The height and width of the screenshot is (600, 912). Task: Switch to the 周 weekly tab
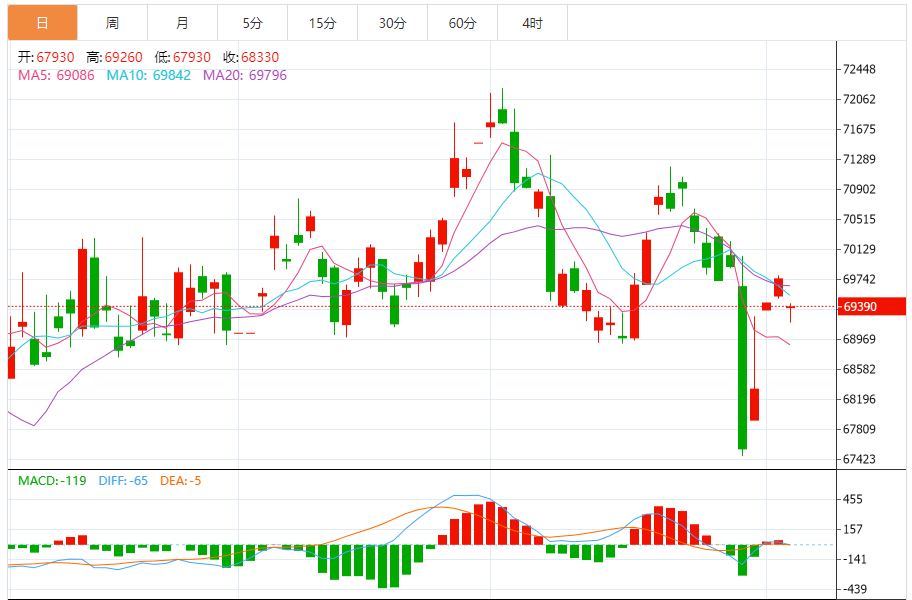pyautogui.click(x=112, y=23)
